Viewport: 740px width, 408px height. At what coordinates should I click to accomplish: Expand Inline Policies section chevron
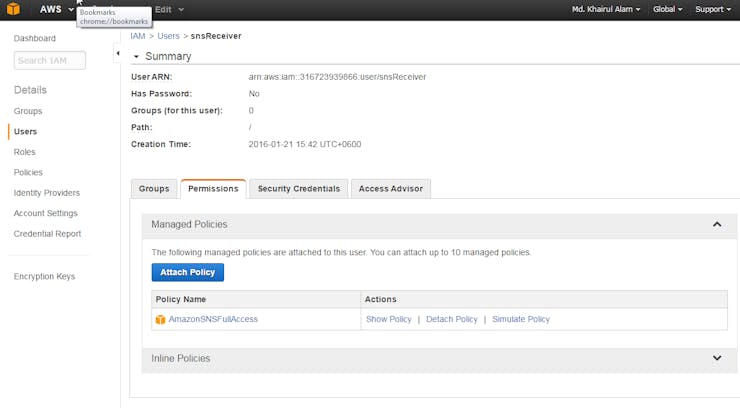(x=717, y=358)
